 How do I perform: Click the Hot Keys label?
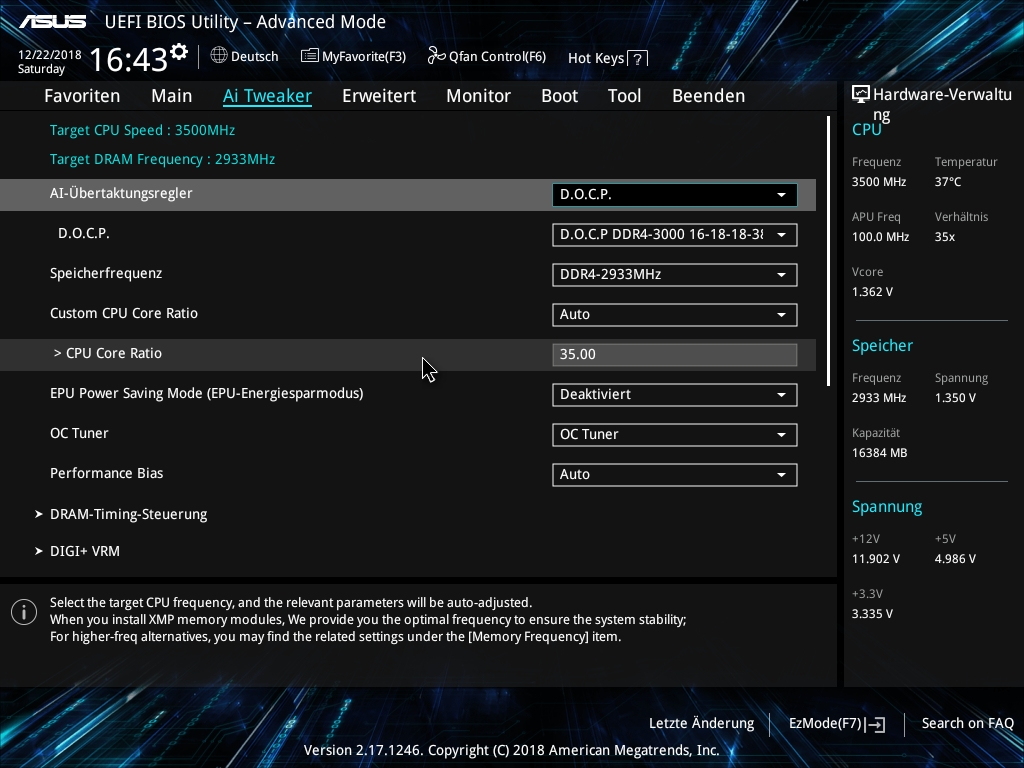[596, 58]
